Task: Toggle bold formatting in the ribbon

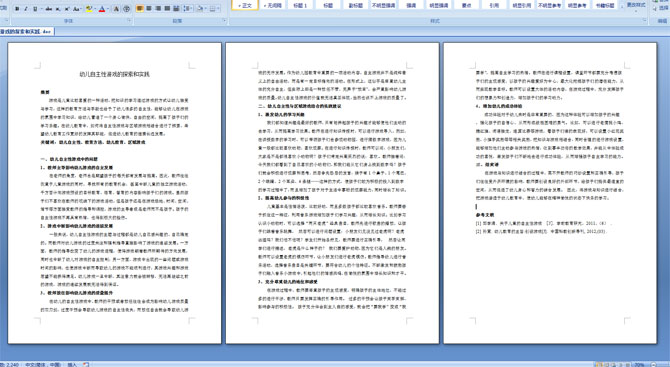Action: point(17,9)
